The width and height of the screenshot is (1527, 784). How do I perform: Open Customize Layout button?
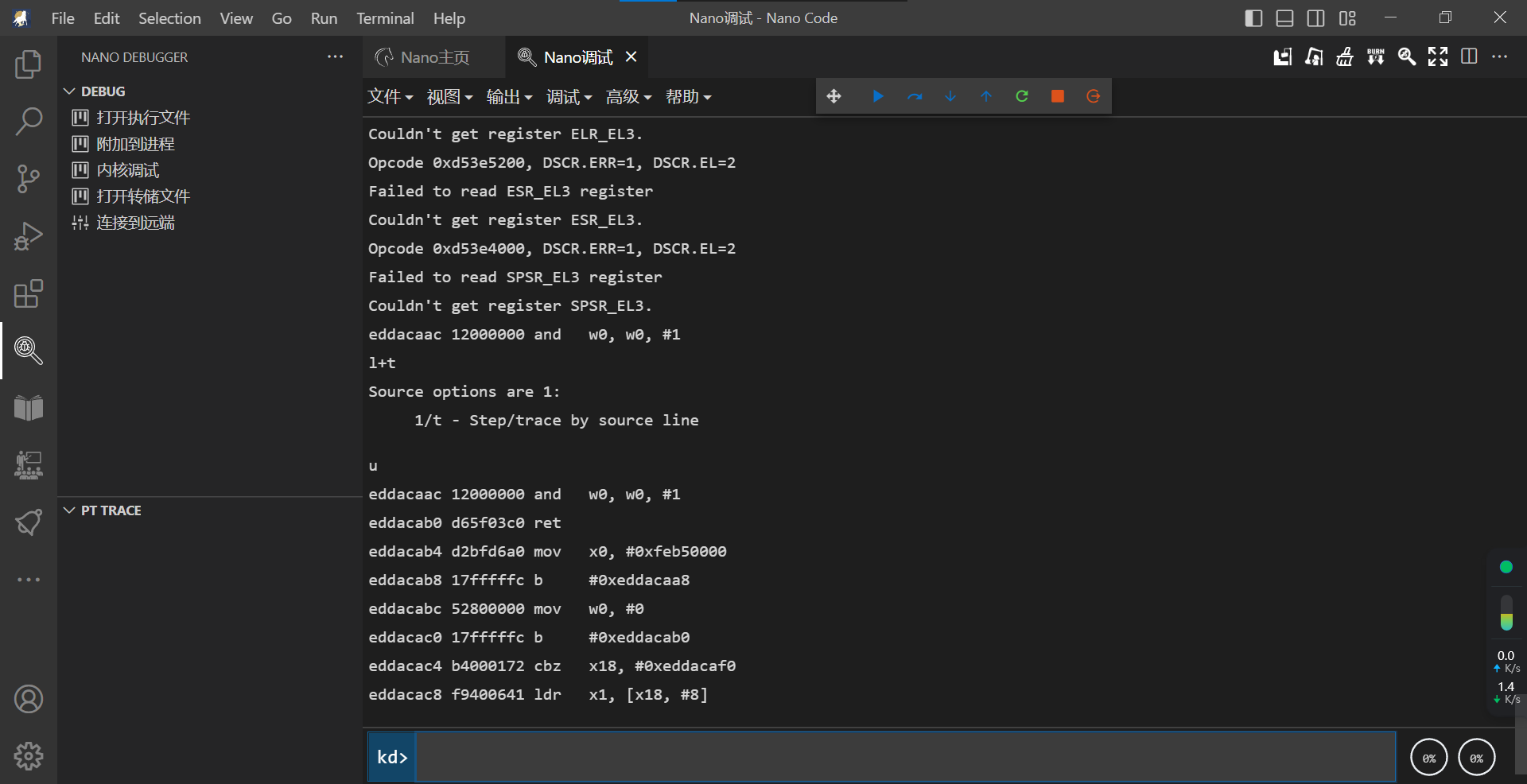click(x=1347, y=18)
